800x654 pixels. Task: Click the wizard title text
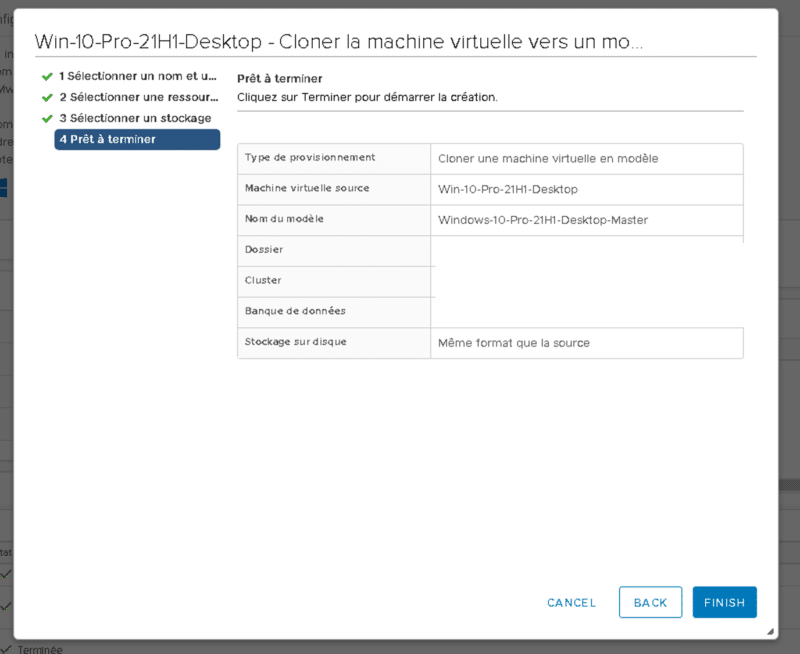339,41
